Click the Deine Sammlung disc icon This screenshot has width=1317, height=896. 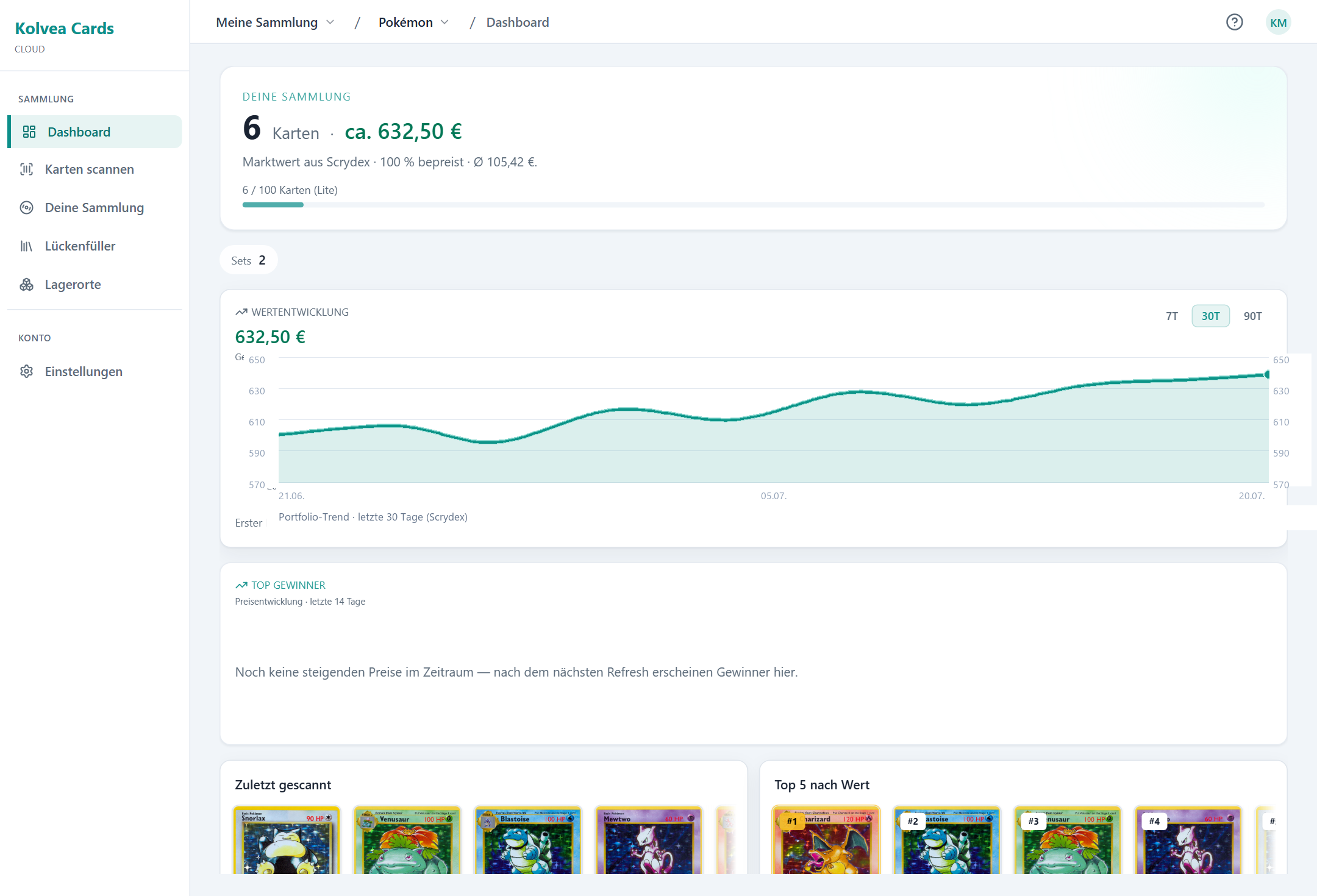point(26,208)
